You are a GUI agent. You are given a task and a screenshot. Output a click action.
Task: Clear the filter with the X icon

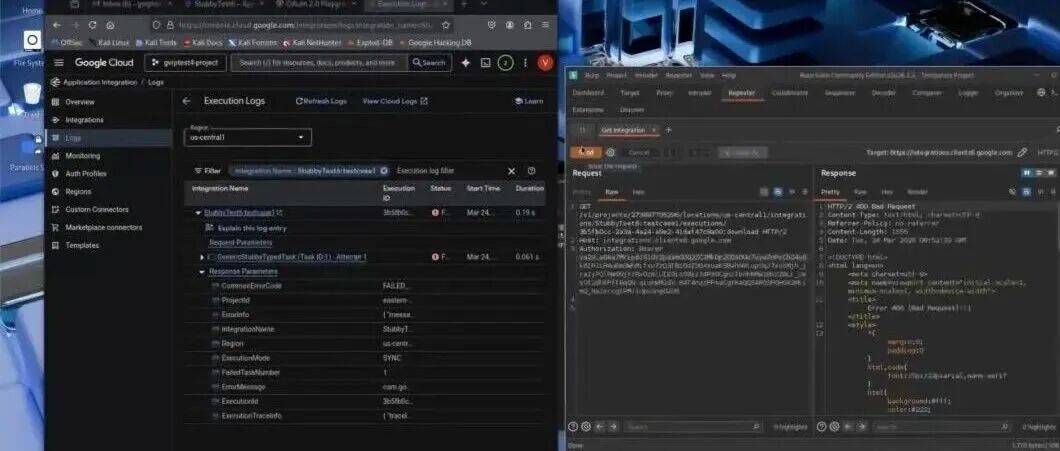coord(511,171)
